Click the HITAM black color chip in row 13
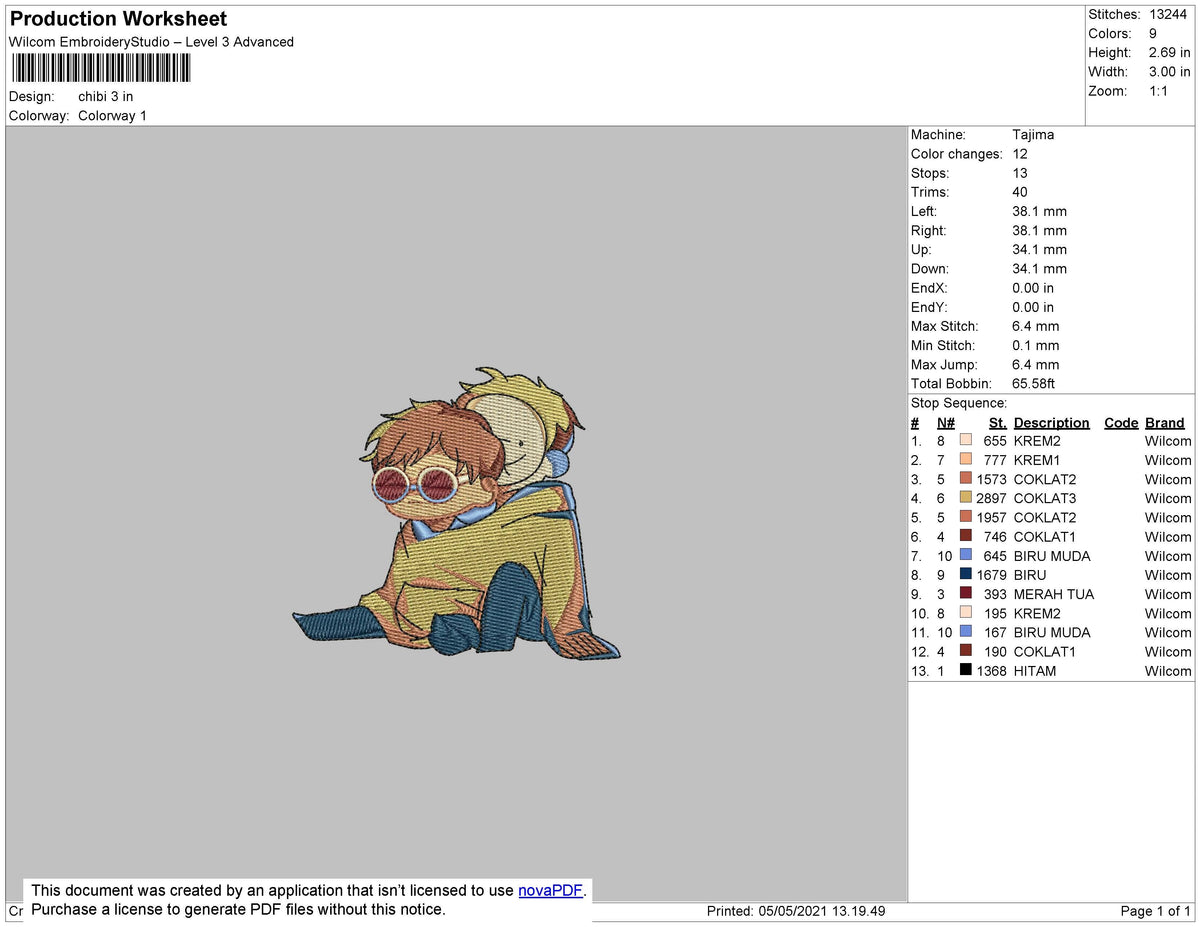 [x=966, y=671]
